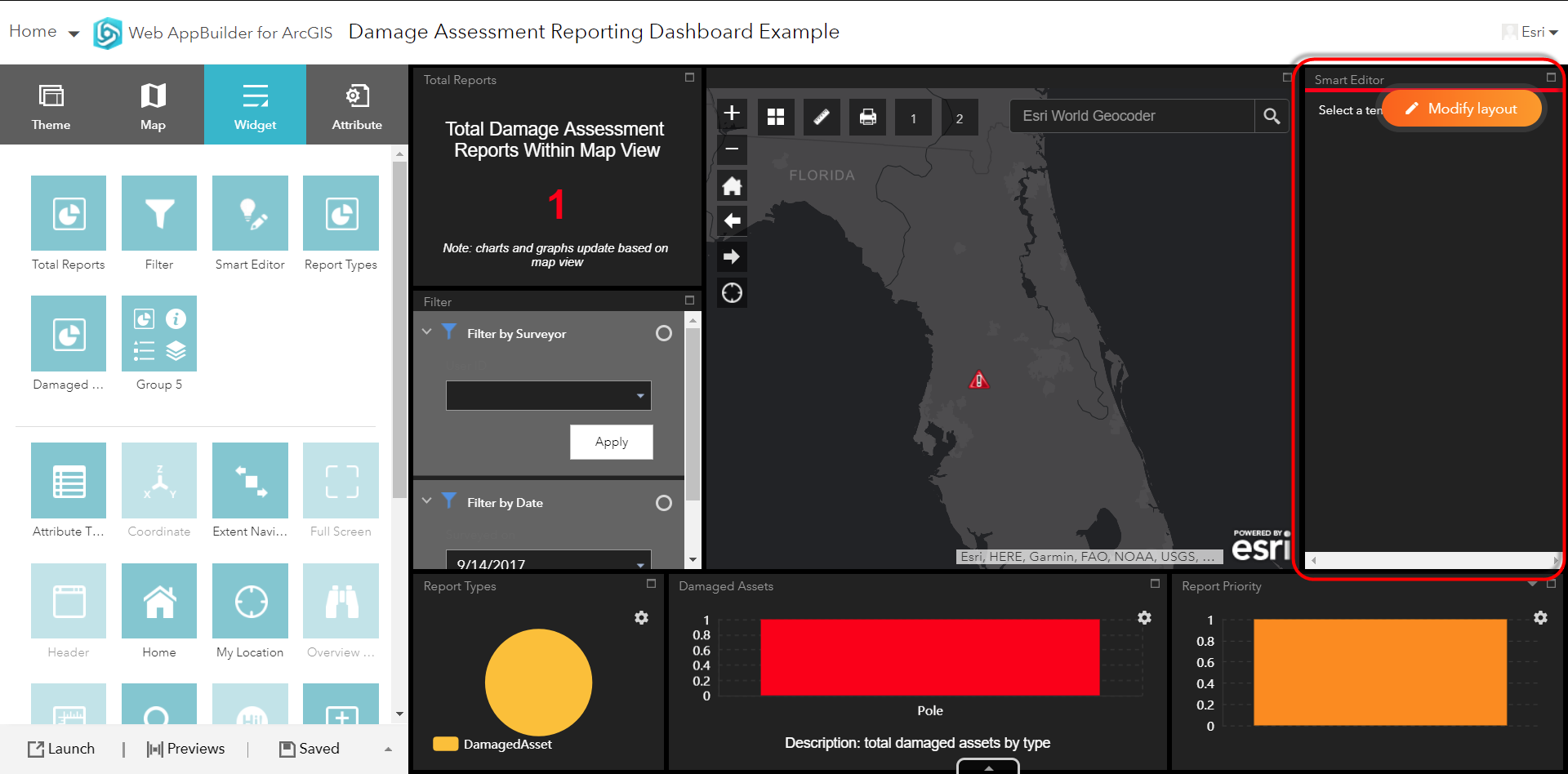The image size is (1568, 774).
Task: Open the Basemap Gallery grid tool
Action: (776, 117)
